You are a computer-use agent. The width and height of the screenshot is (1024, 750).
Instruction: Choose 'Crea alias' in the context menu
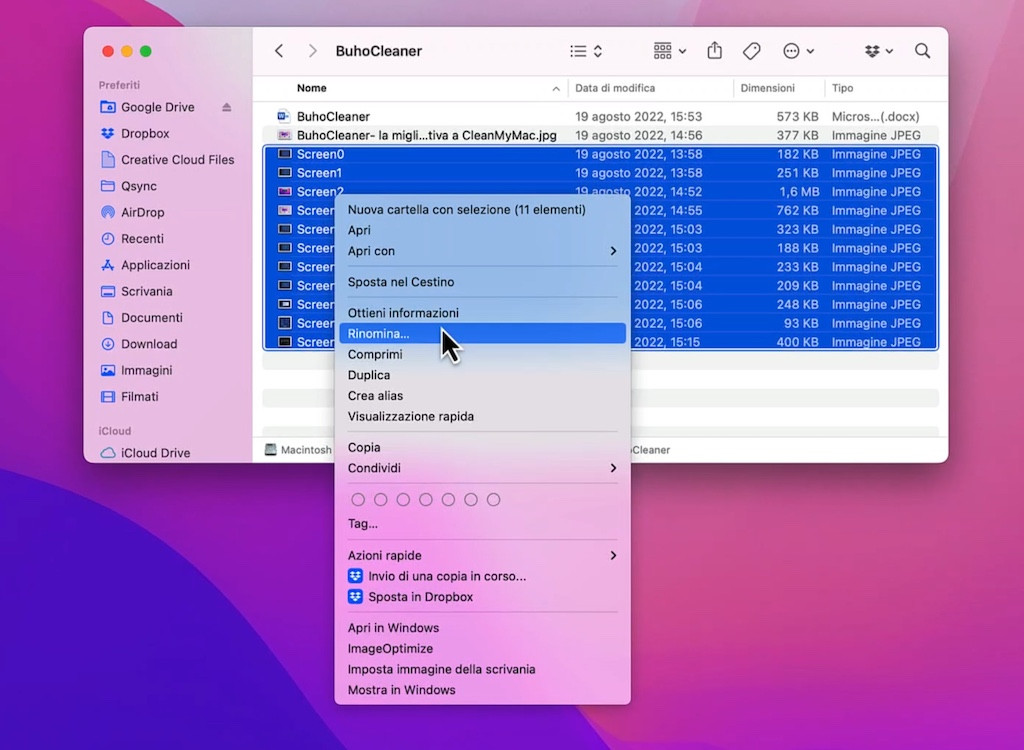click(482, 396)
